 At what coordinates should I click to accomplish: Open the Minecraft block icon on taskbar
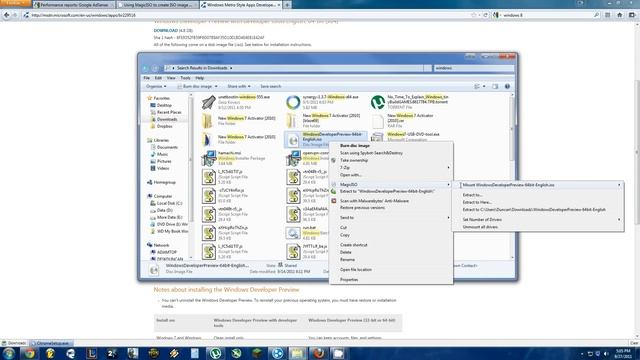click(x=257, y=353)
